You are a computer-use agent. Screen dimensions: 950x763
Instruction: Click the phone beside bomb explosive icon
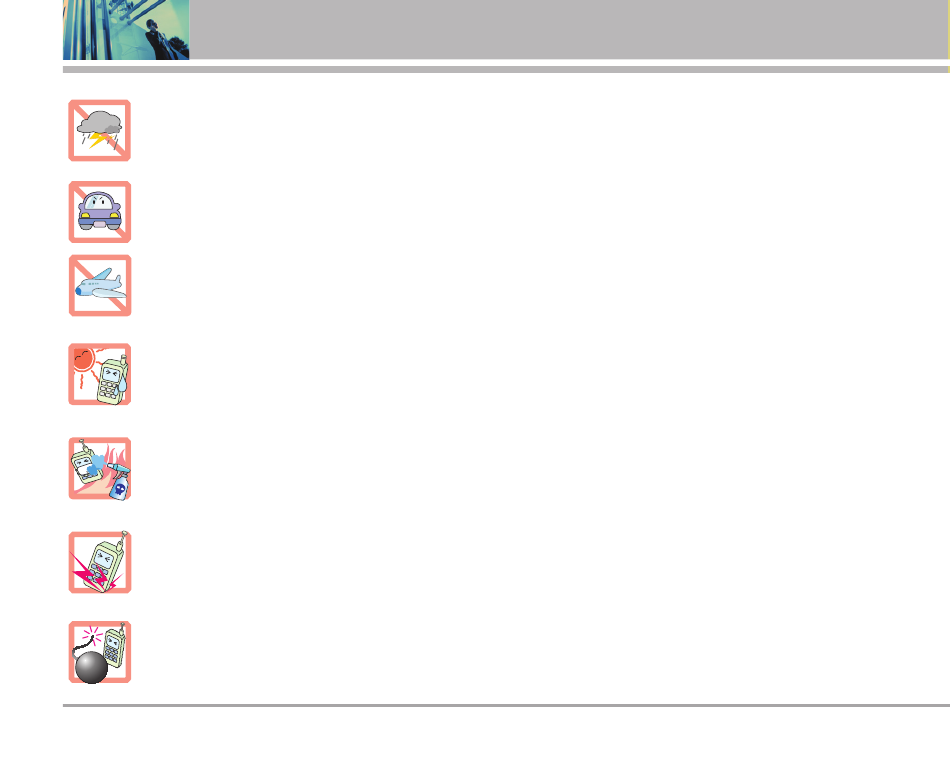tap(100, 652)
